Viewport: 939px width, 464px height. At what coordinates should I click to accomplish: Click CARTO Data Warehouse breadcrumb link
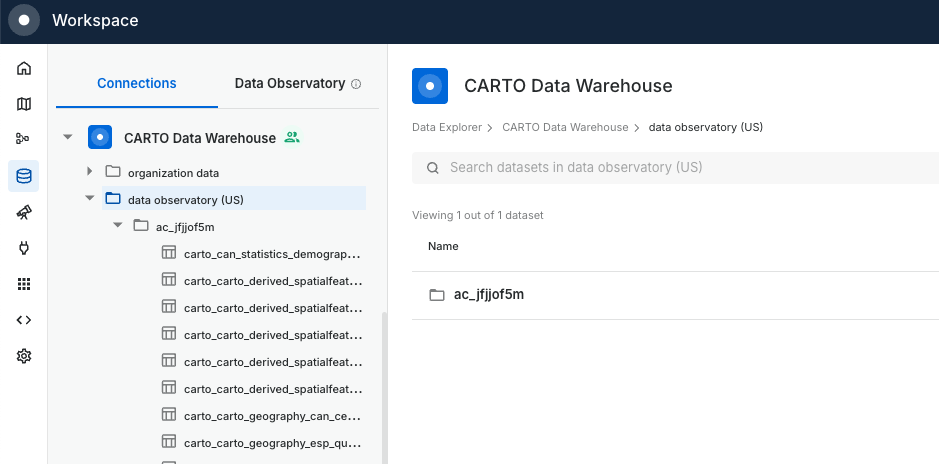coord(565,128)
